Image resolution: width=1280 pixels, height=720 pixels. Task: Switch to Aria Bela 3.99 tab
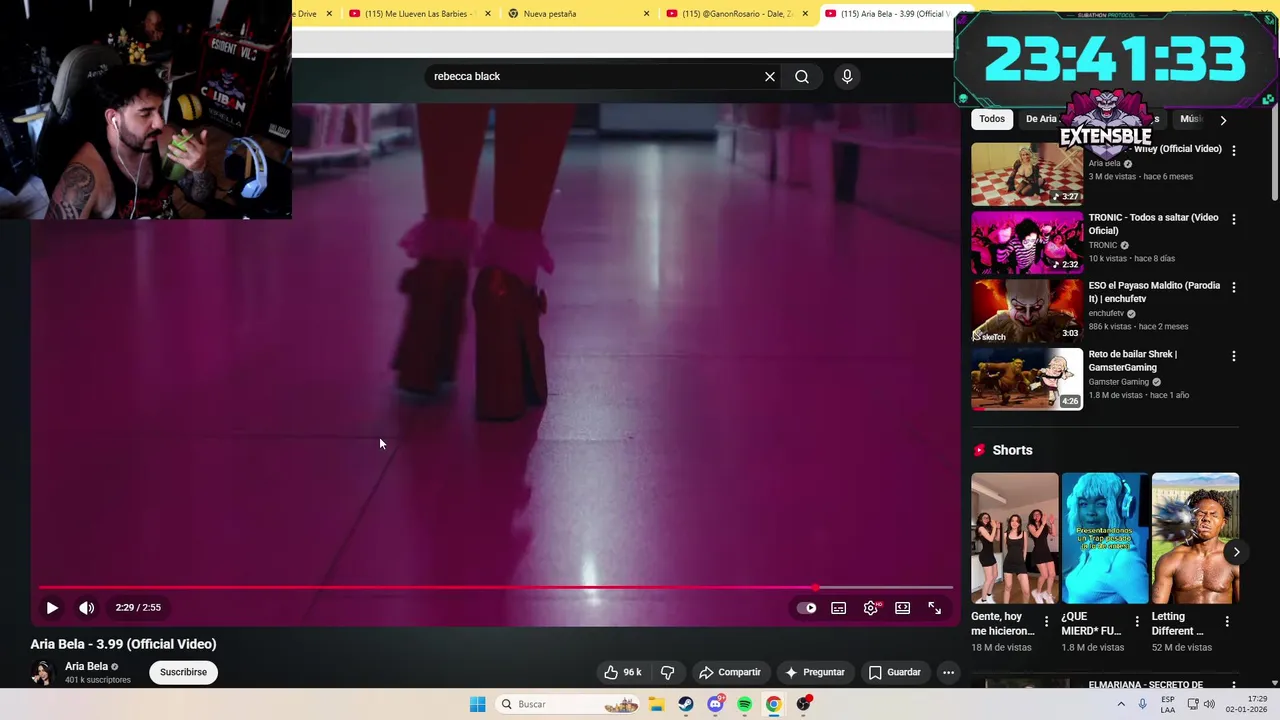[x=888, y=14]
